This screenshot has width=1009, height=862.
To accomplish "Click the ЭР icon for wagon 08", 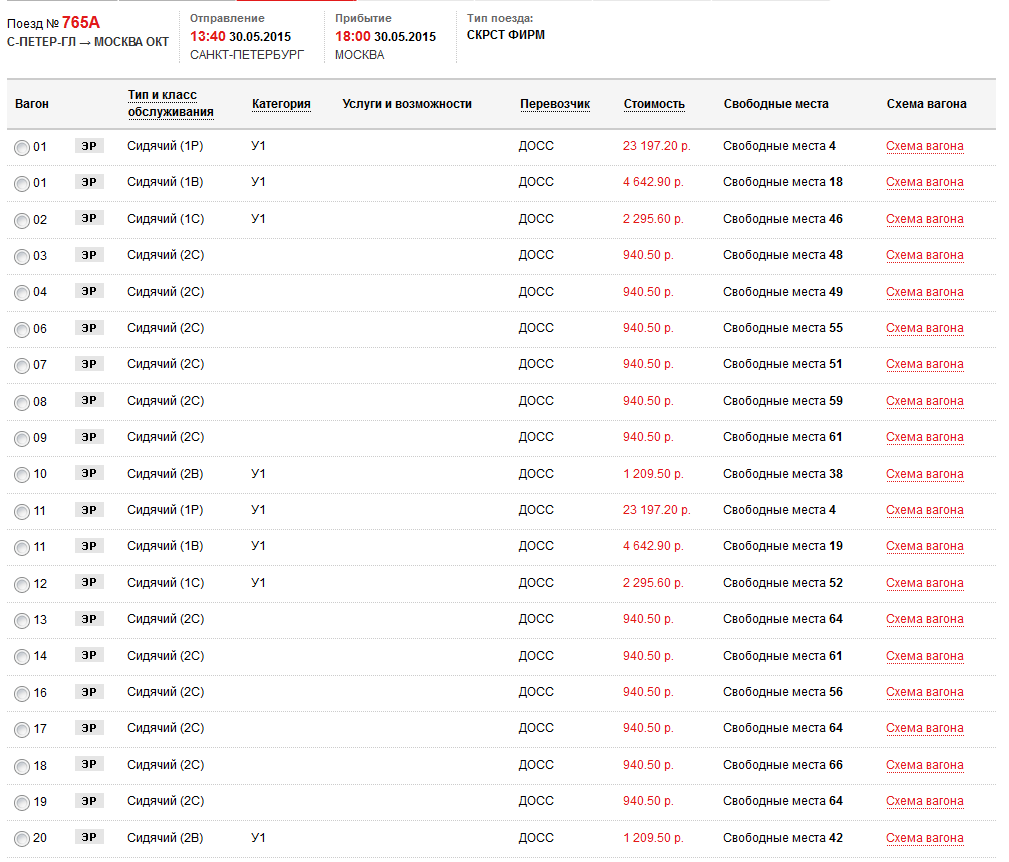I will point(89,400).
